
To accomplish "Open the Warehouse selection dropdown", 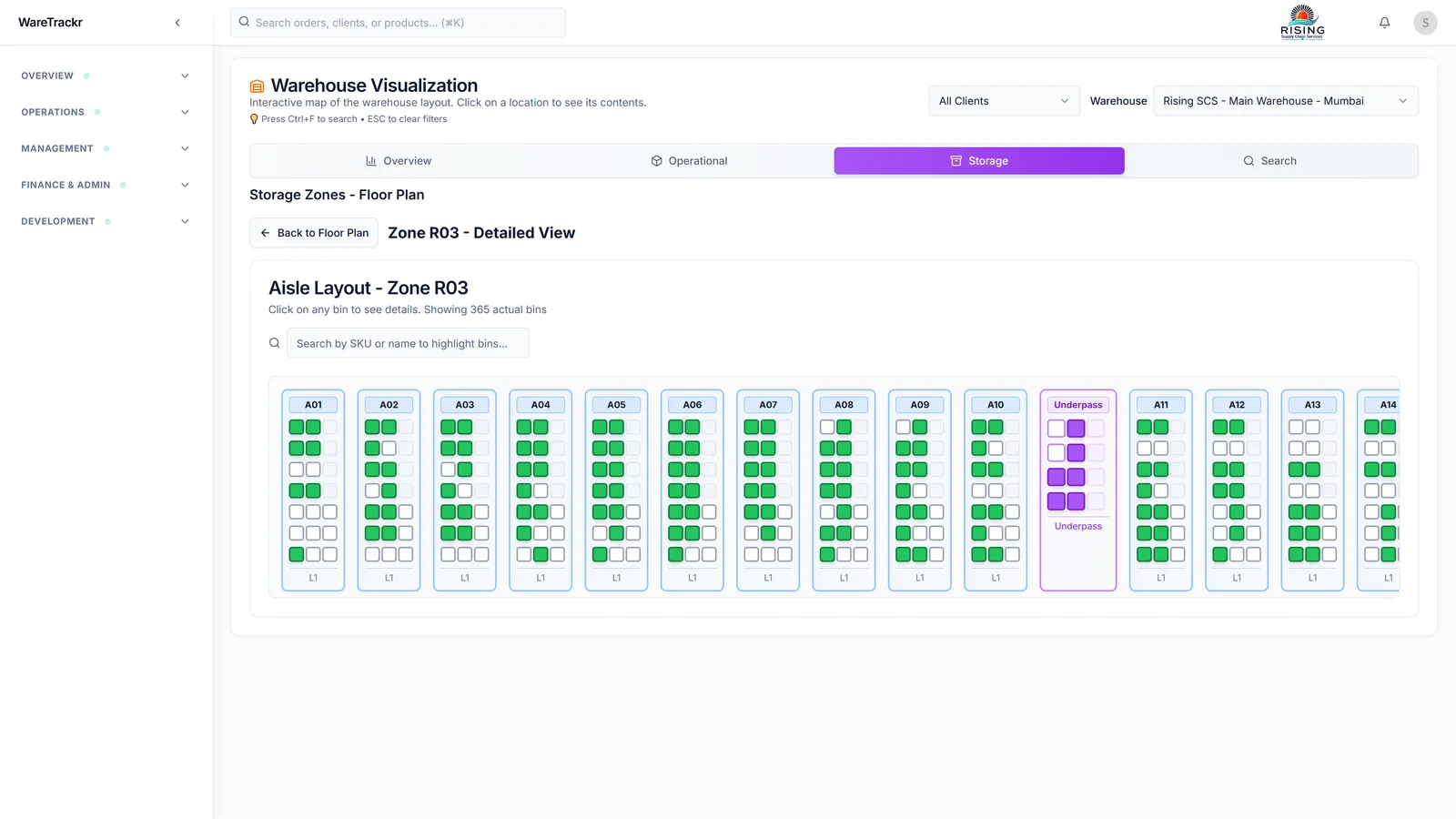I will click(x=1285, y=101).
